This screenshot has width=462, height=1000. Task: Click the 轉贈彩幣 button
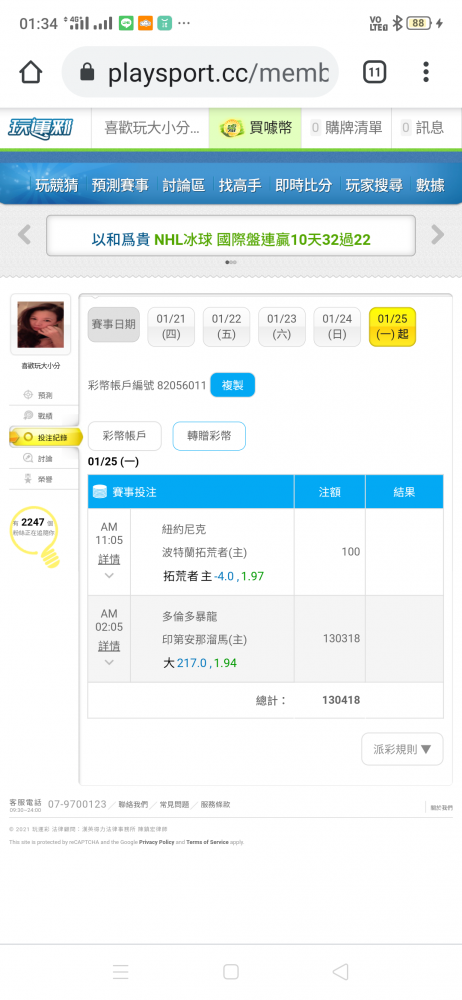point(209,436)
